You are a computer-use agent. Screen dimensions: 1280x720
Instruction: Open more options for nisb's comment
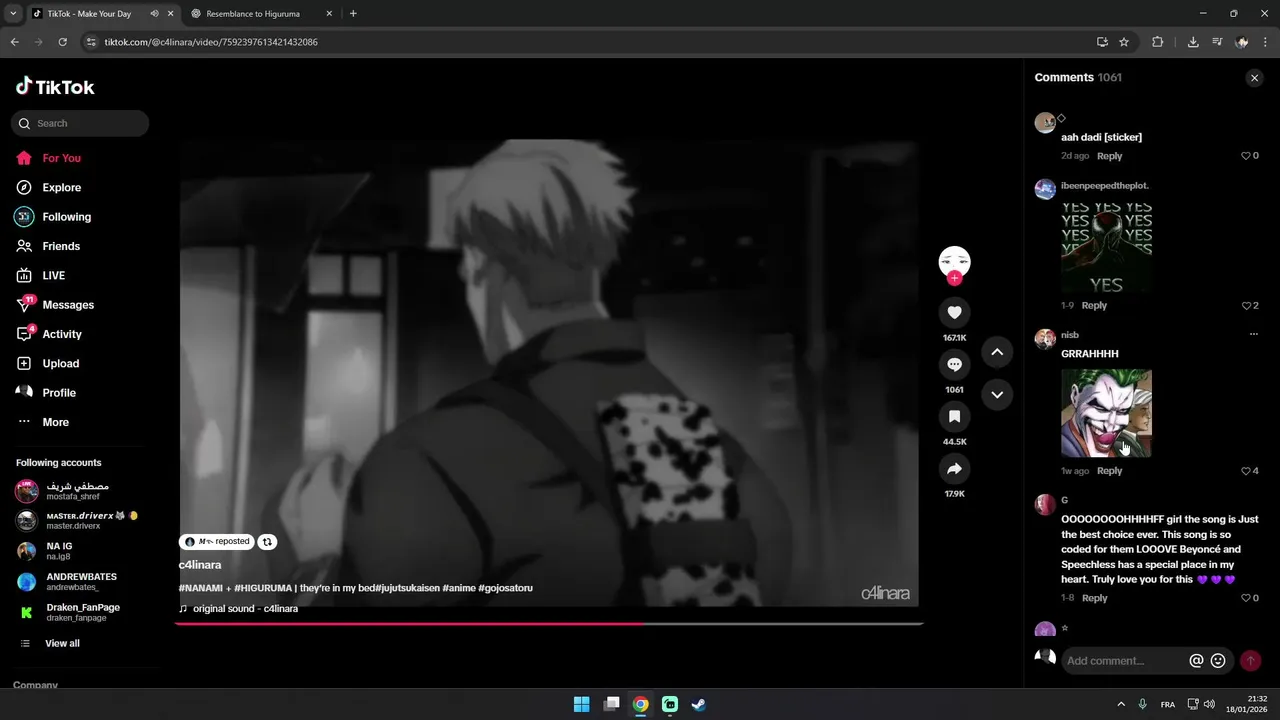[1253, 335]
